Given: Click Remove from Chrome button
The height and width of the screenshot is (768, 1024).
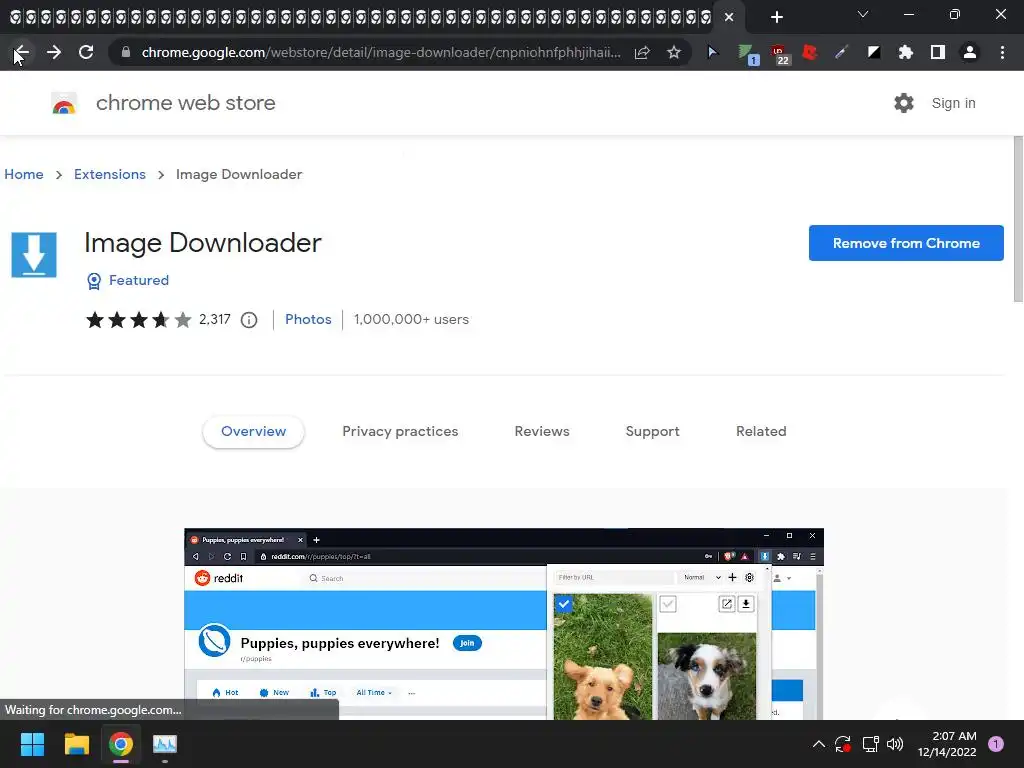Looking at the screenshot, I should coord(906,243).
